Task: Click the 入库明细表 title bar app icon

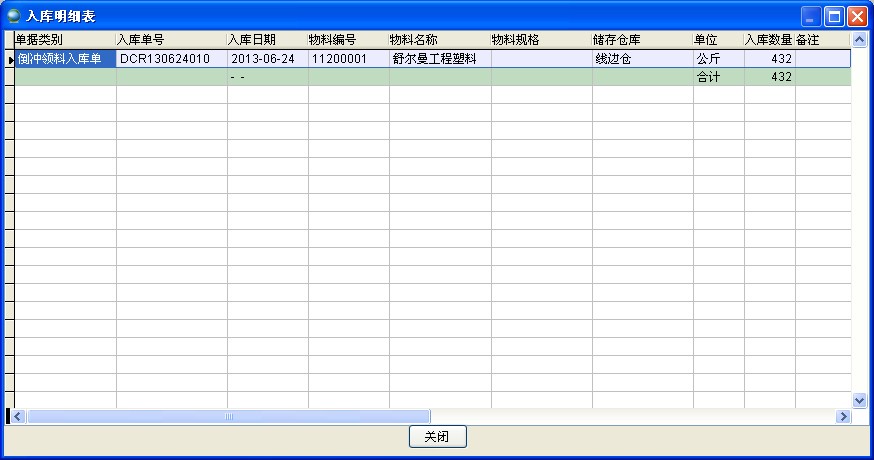Action: [x=14, y=16]
